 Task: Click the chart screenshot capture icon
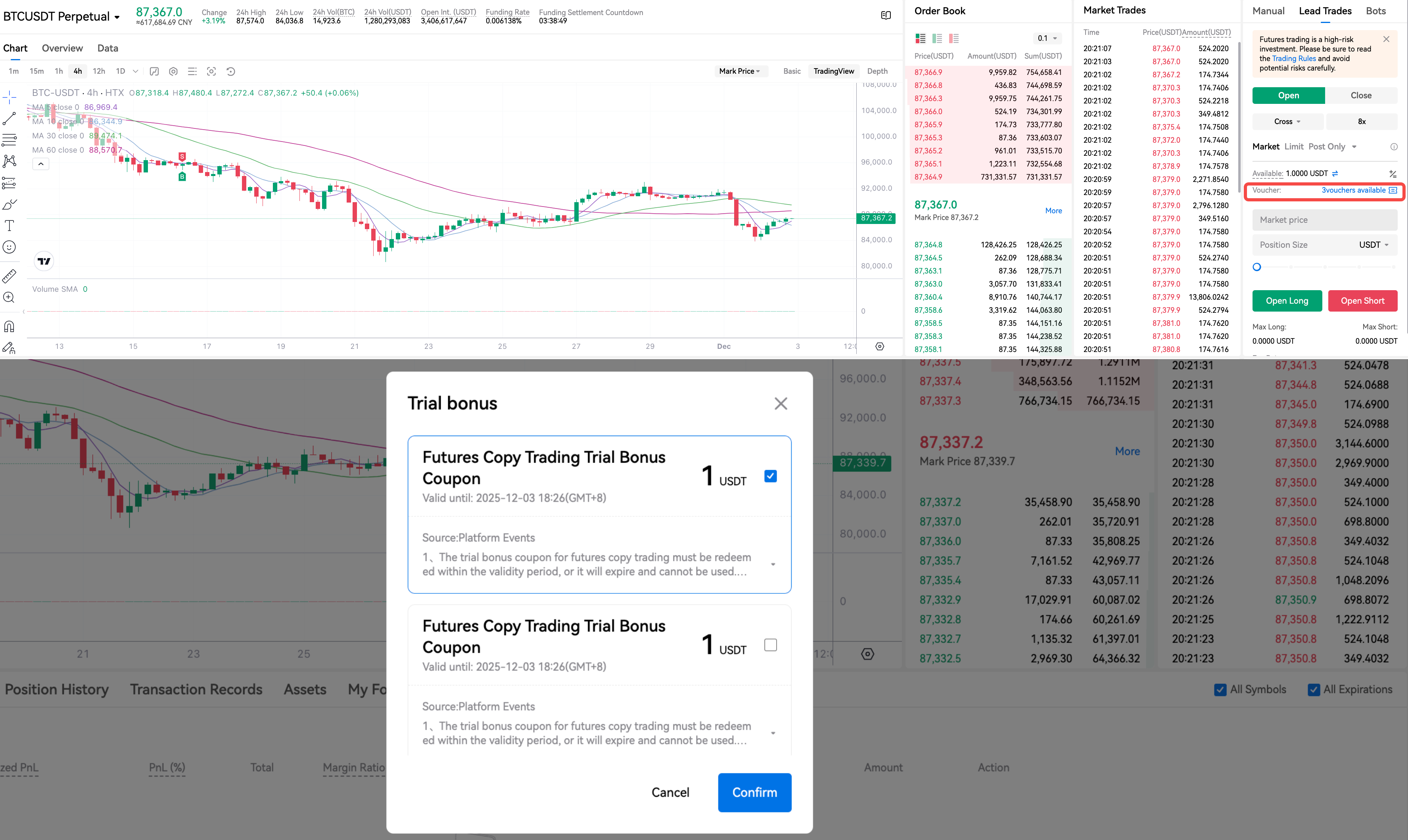(211, 71)
